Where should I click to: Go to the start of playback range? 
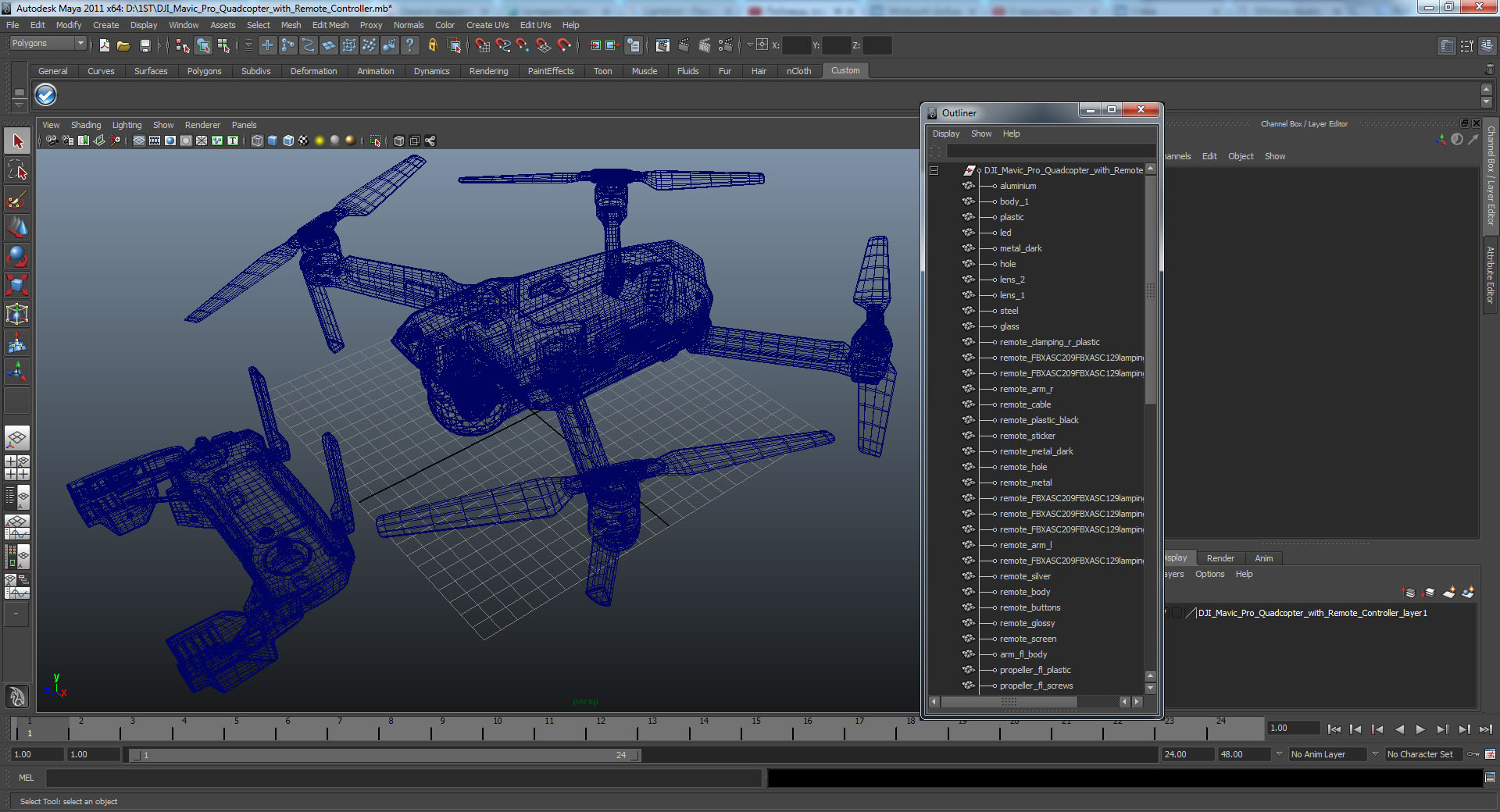coord(1334,729)
